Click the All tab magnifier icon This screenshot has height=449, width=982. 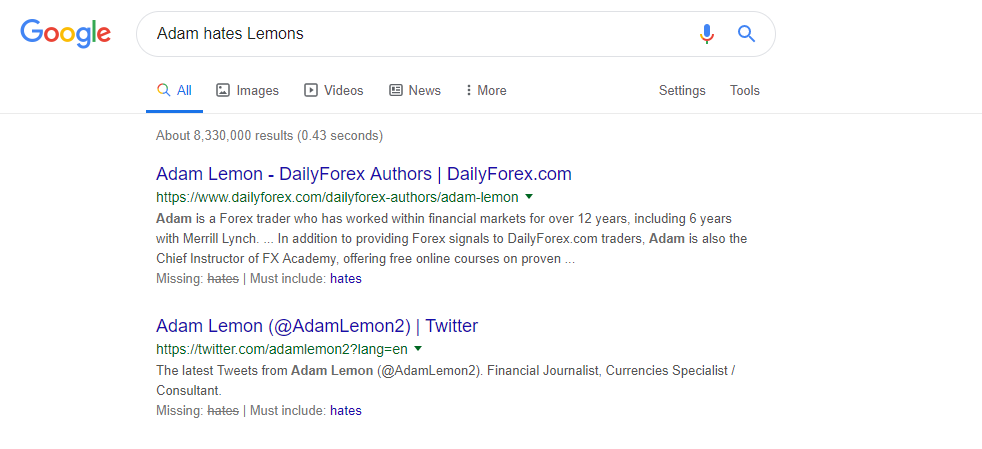click(163, 90)
